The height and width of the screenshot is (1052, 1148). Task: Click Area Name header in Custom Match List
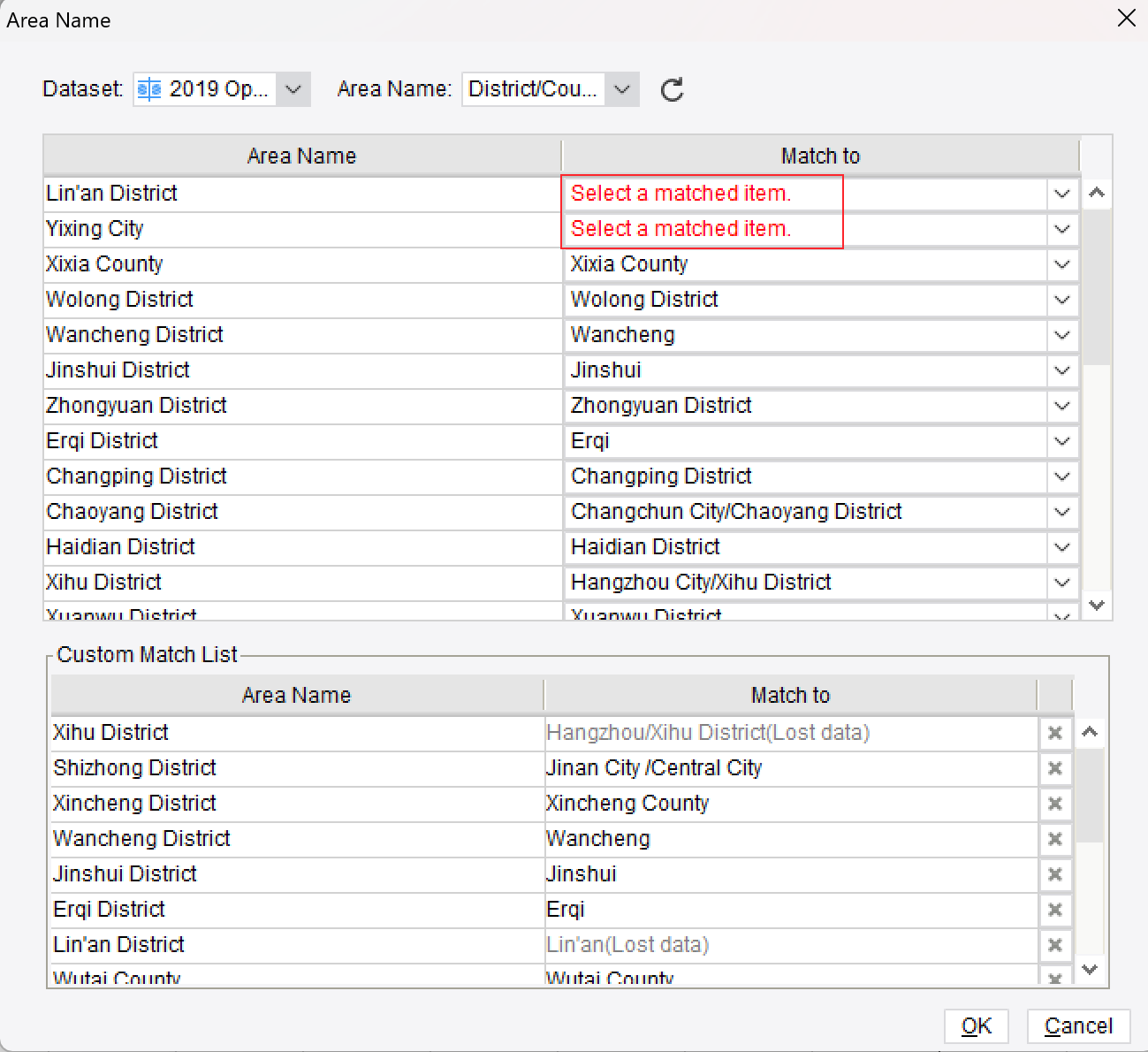click(297, 696)
